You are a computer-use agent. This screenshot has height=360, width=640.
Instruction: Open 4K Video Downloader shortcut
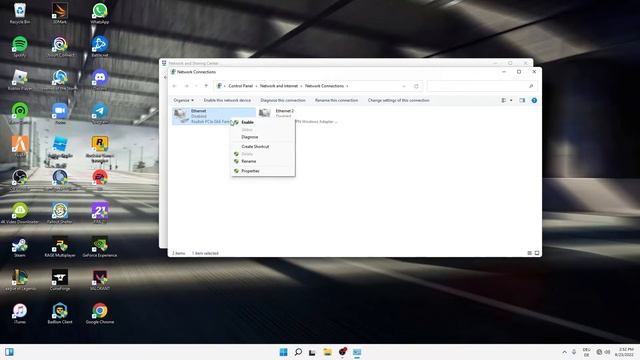point(20,213)
